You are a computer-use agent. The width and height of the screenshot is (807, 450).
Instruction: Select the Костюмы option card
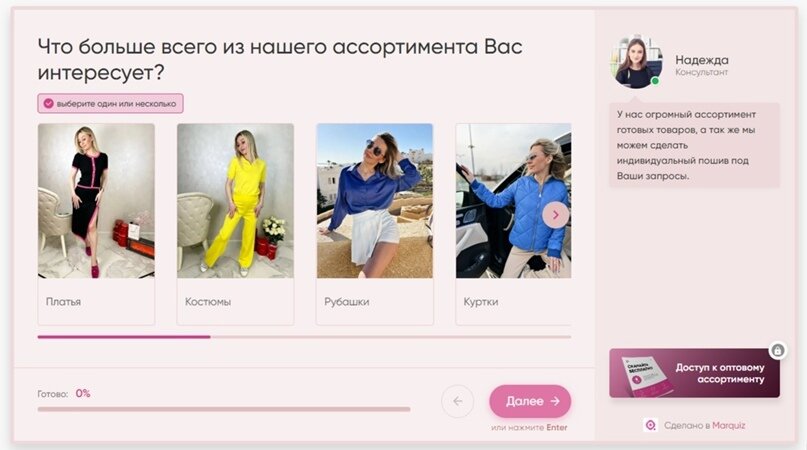coord(235,224)
